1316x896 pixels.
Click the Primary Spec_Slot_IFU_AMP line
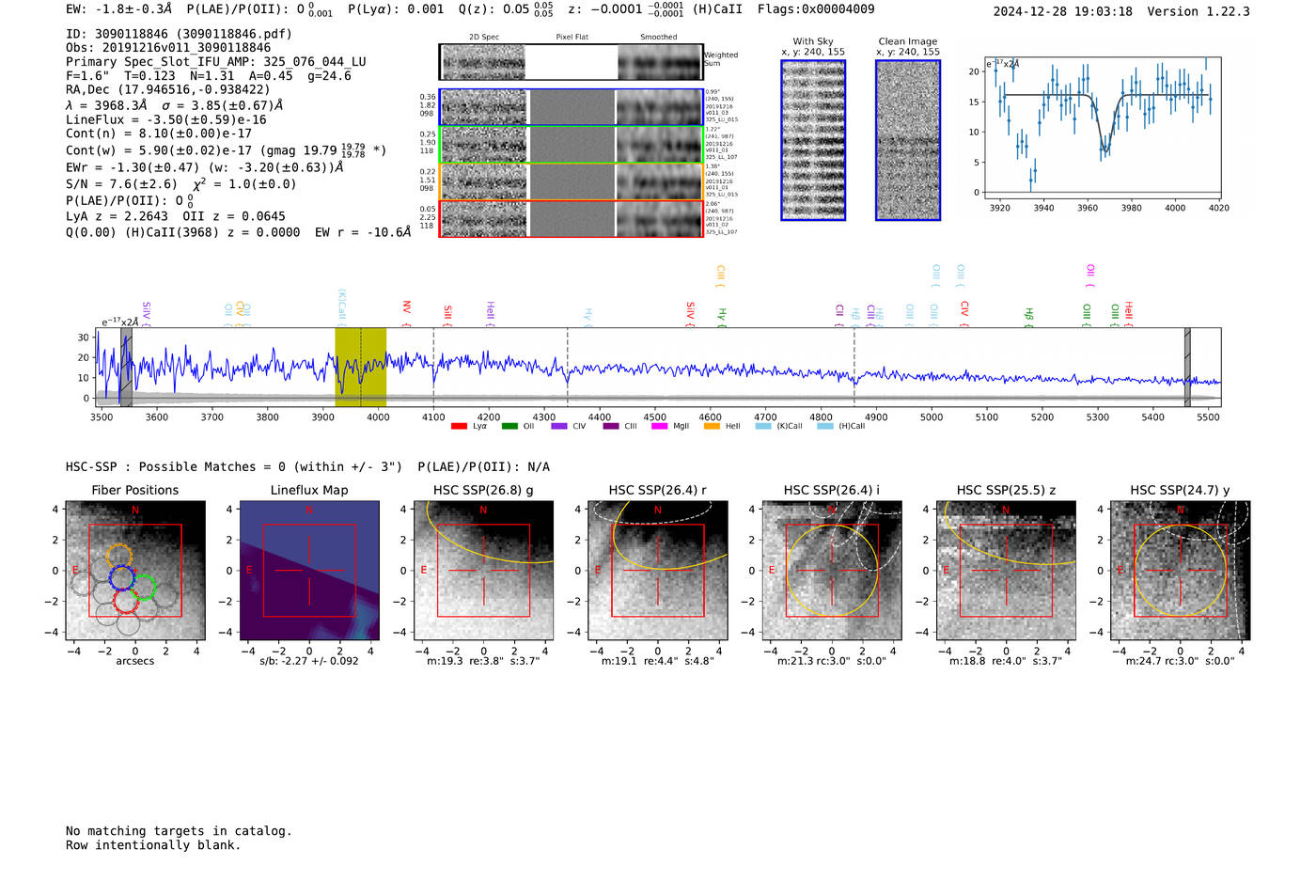click(x=216, y=62)
